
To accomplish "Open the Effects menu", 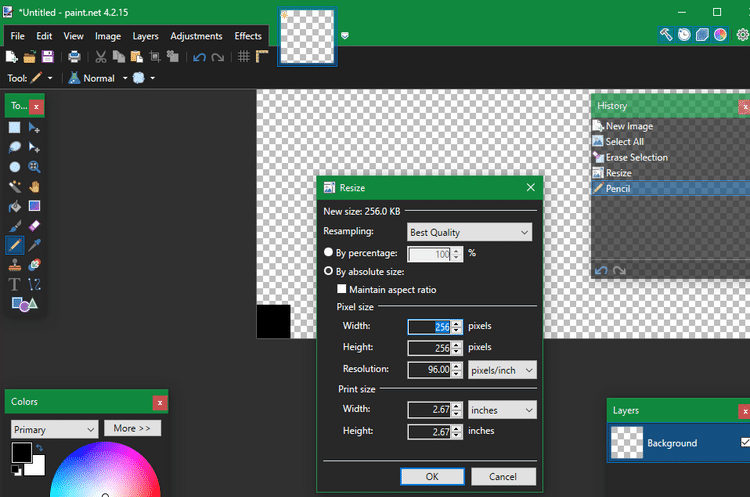I will (x=248, y=36).
